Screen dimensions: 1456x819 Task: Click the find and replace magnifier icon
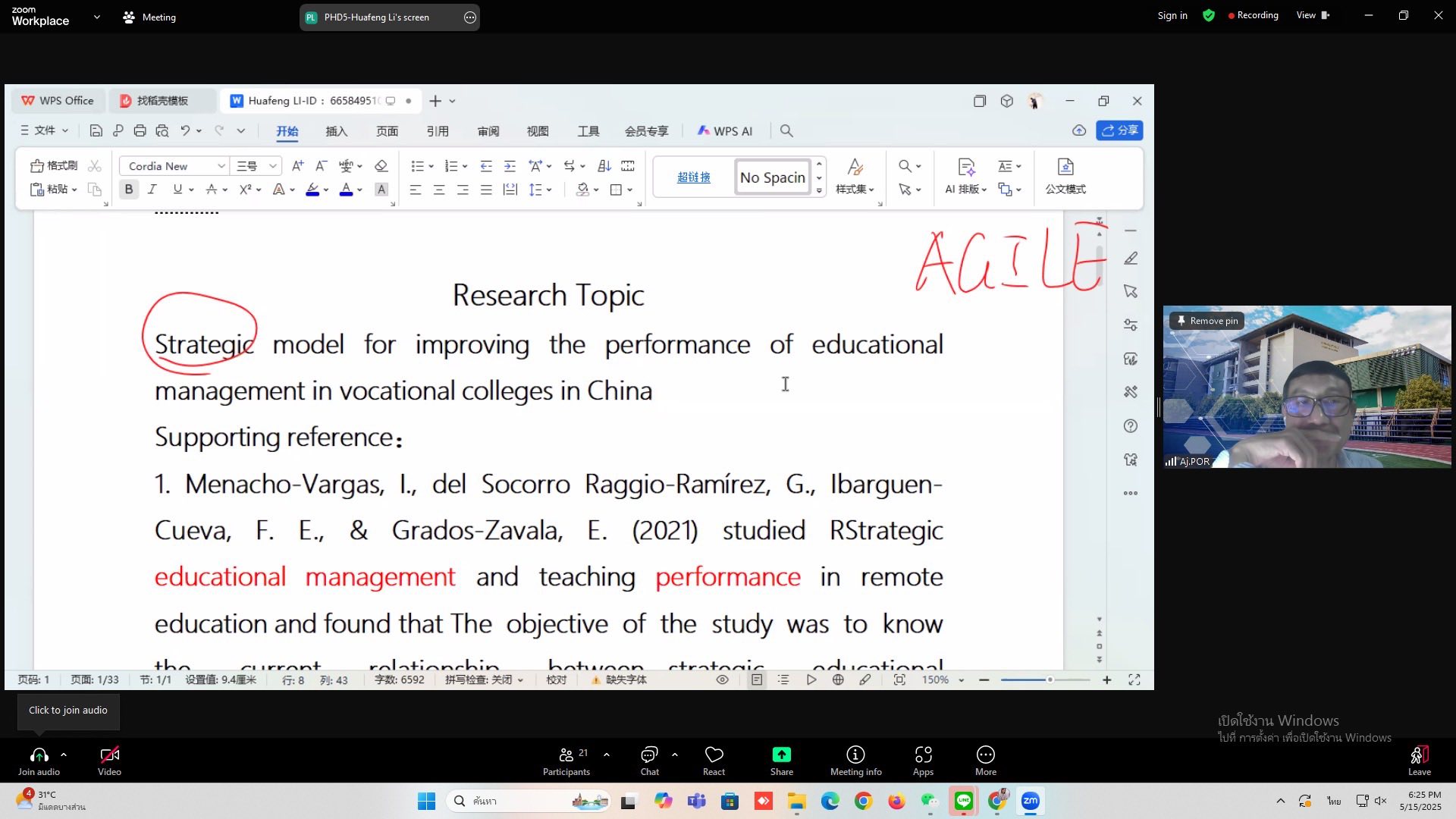[905, 166]
